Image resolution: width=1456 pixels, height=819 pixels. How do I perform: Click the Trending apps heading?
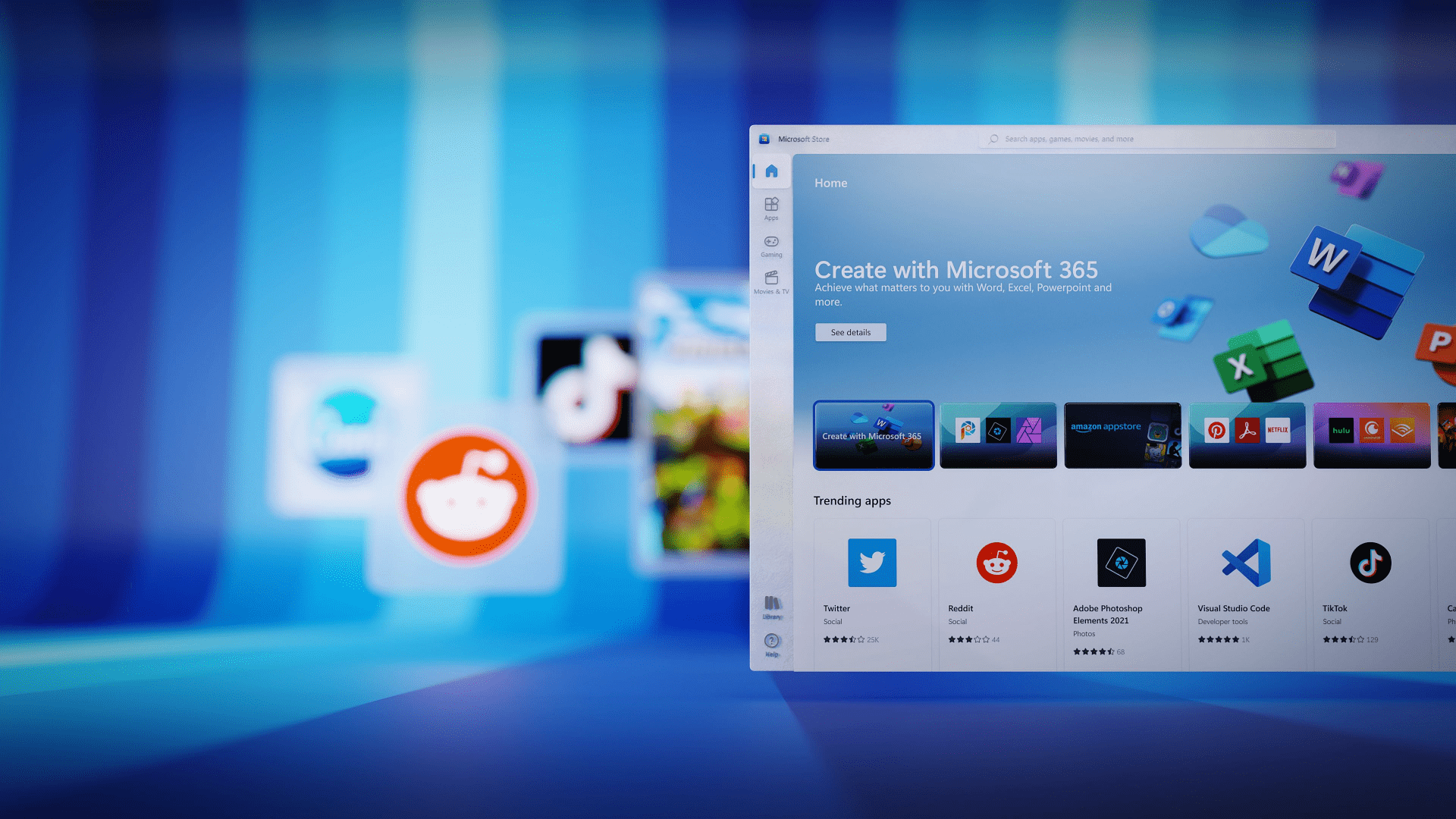pyautogui.click(x=852, y=500)
